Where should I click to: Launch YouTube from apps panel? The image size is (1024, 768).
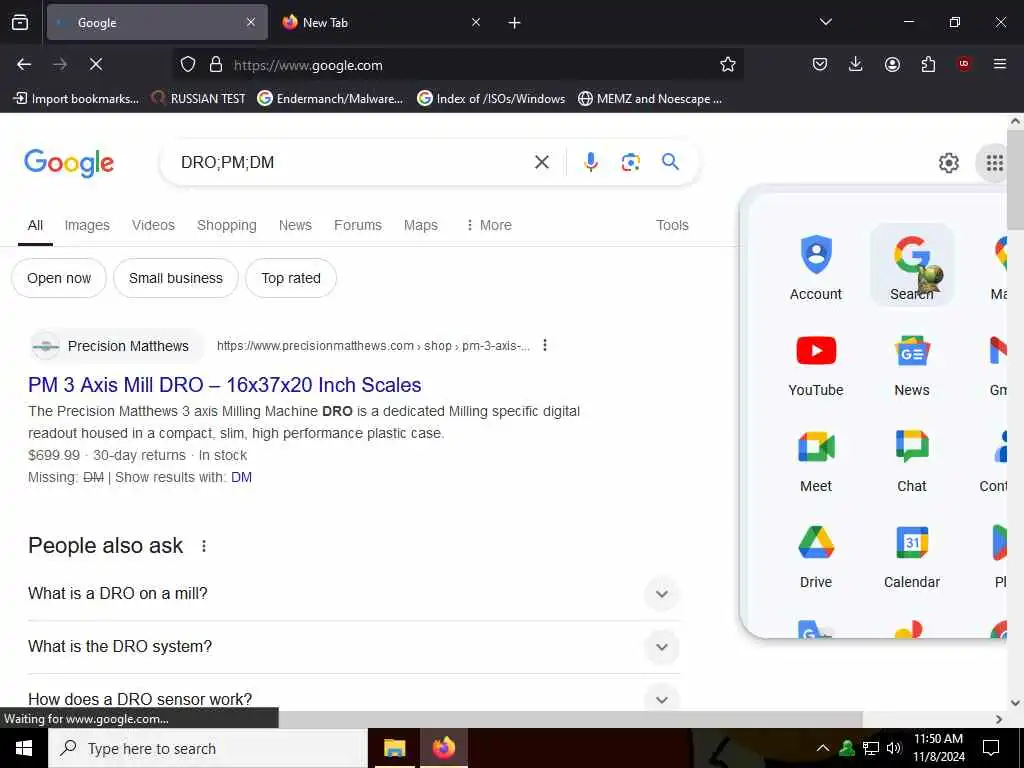pos(816,364)
